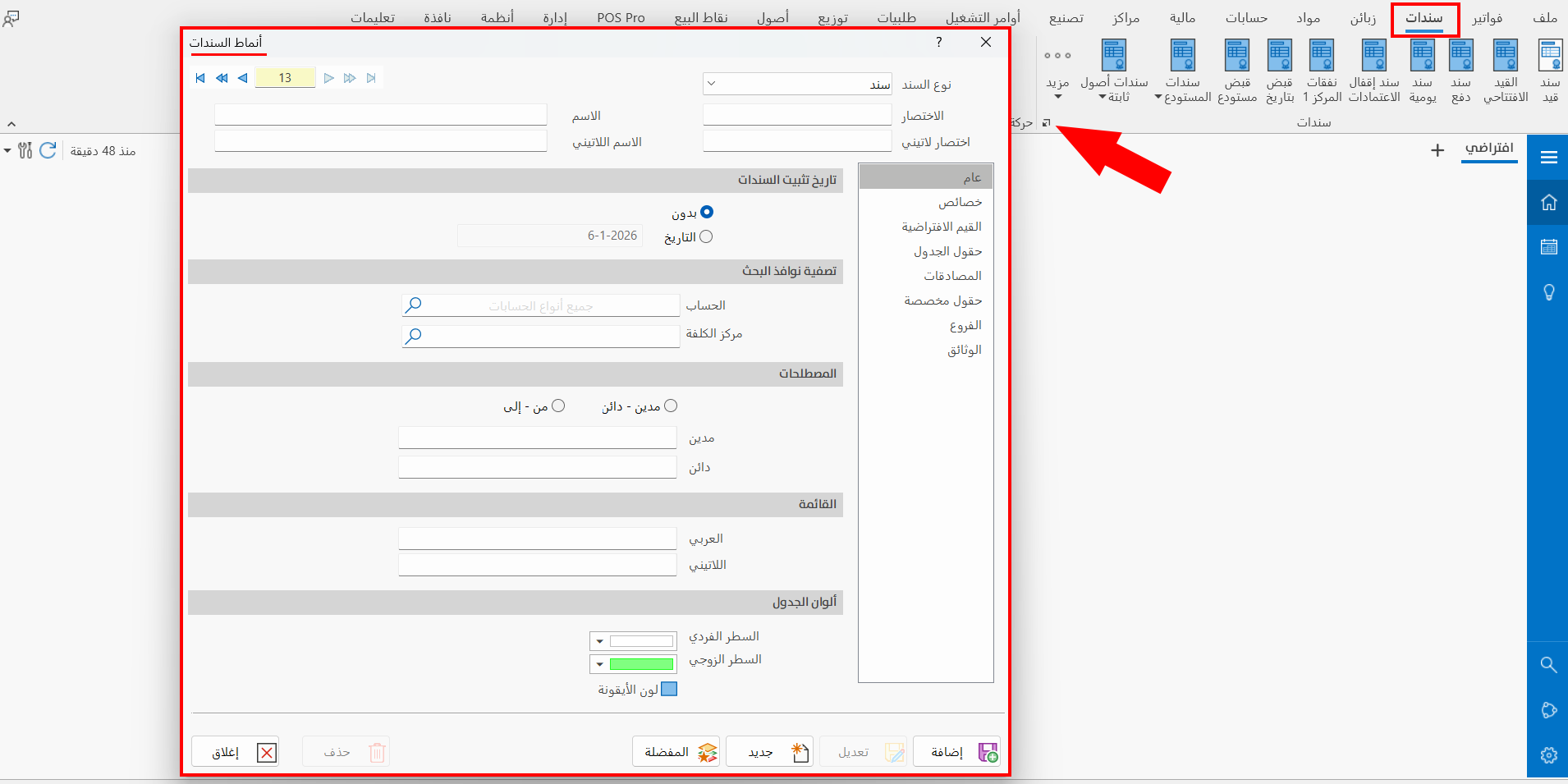Viewport: 1568px width, 784px height.
Task: Open the hamburger menu in sidebar
Action: pyautogui.click(x=1548, y=157)
